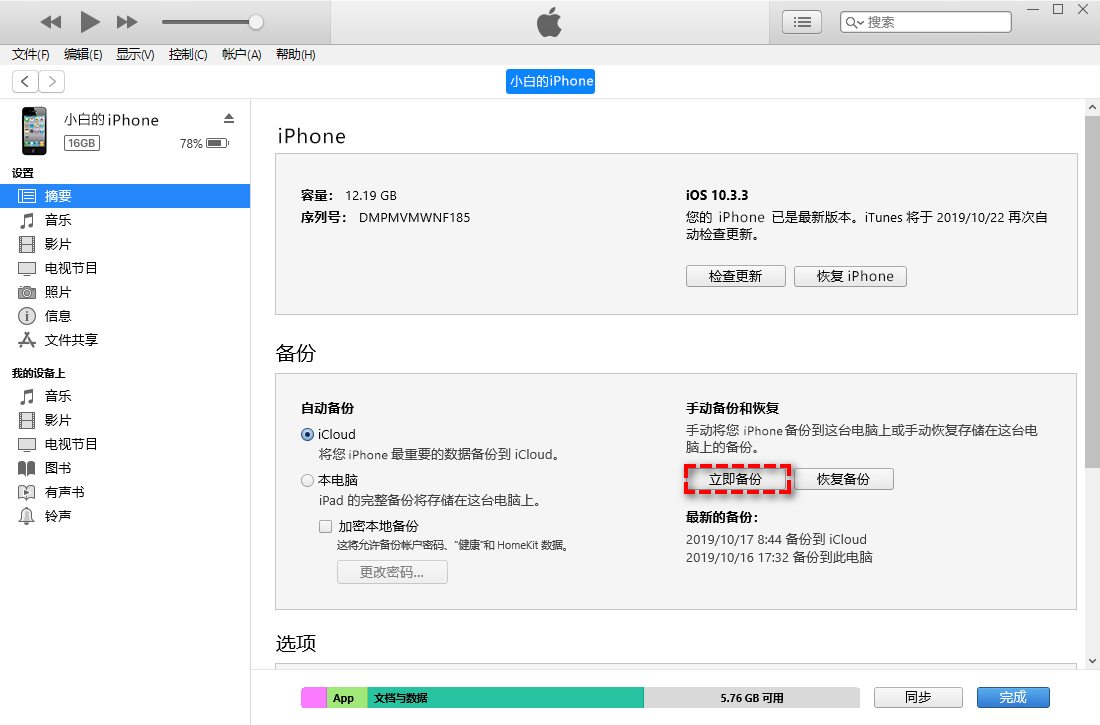Click the iOS 10.3.3 version text

pyautogui.click(x=717, y=195)
